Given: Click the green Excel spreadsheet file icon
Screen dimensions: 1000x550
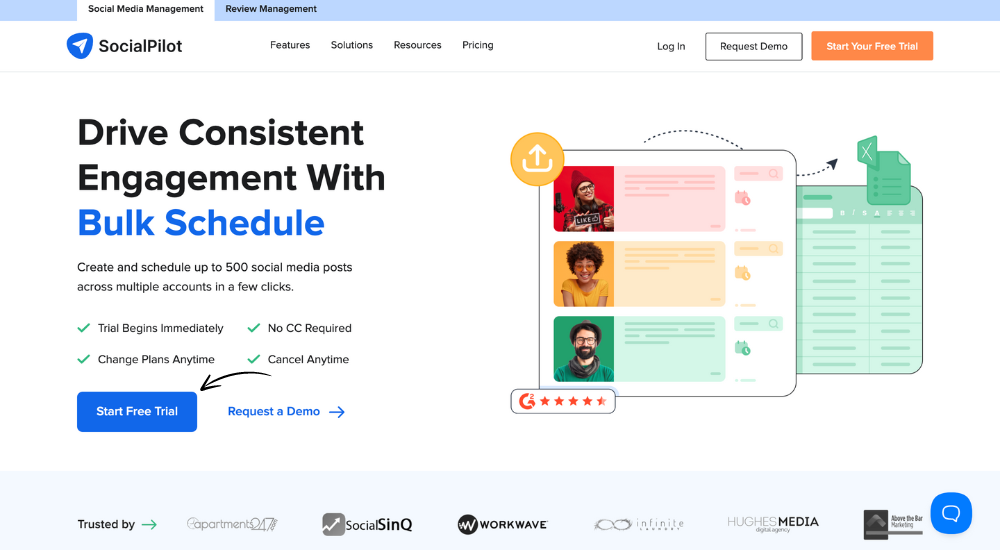Looking at the screenshot, I should coord(883,170).
